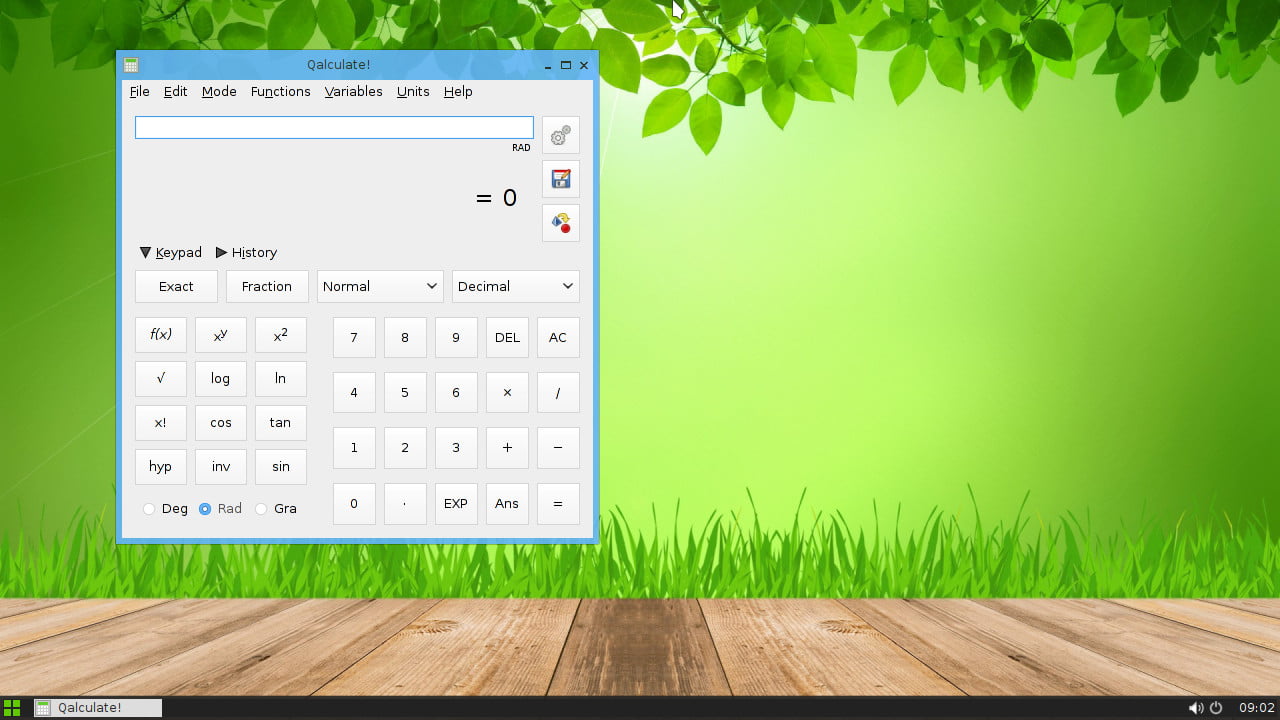Click the convert units icon button
The height and width of the screenshot is (720, 1280).
pyautogui.click(x=561, y=223)
